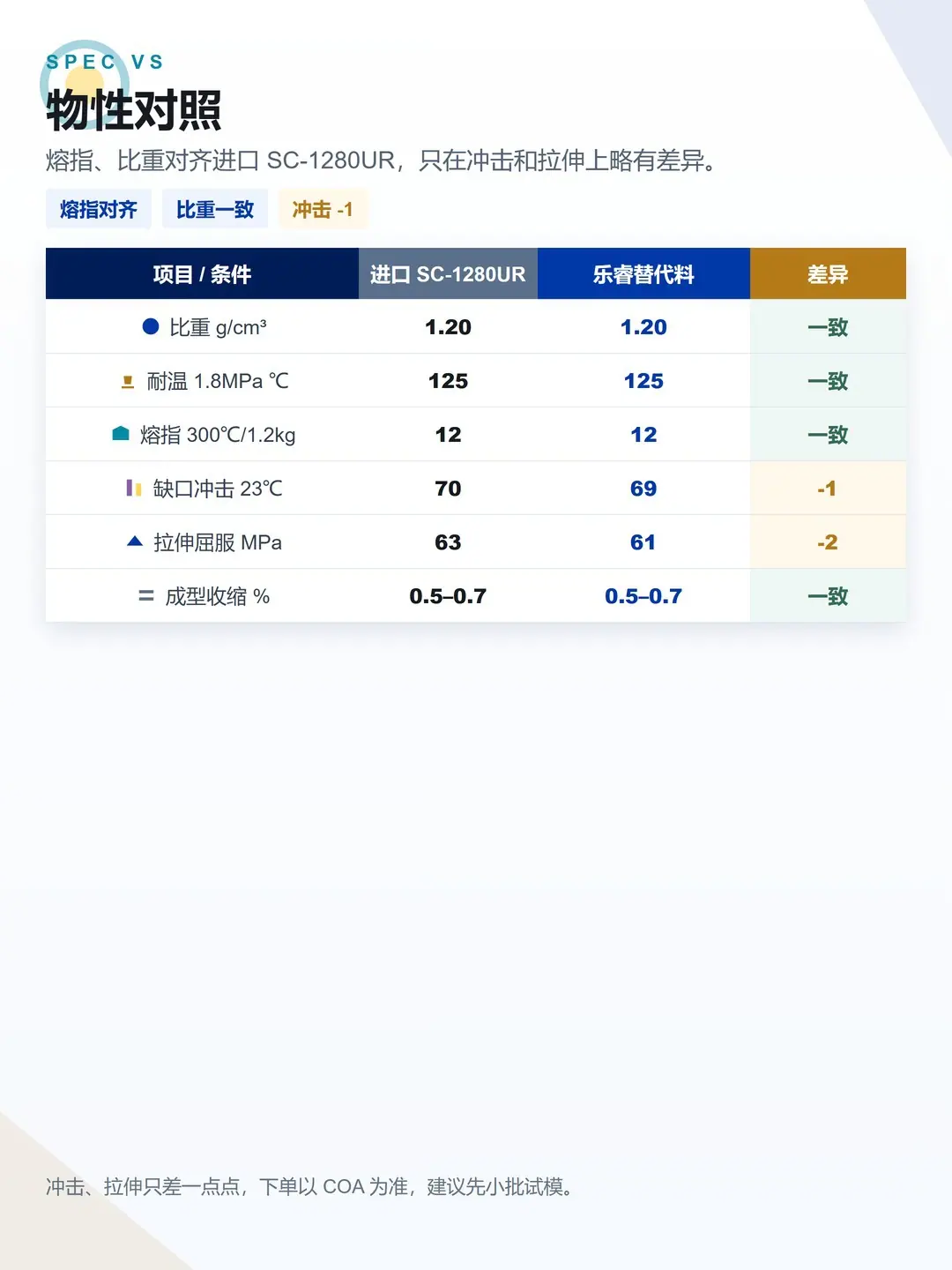Click the blue circle icon beside 比重
The height and width of the screenshot is (1270, 952).
[151, 326]
